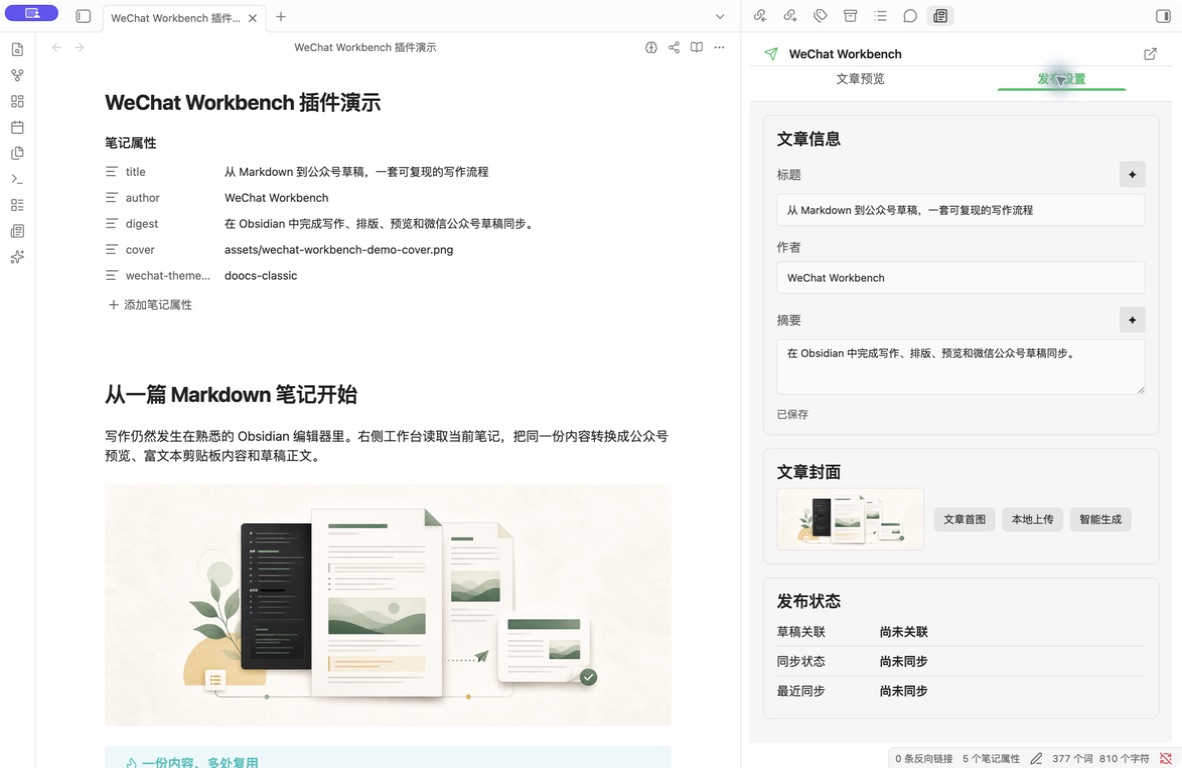This screenshot has height=768, width=1182.
Task: Toggle the right sidebar panel
Action: coord(1162,16)
